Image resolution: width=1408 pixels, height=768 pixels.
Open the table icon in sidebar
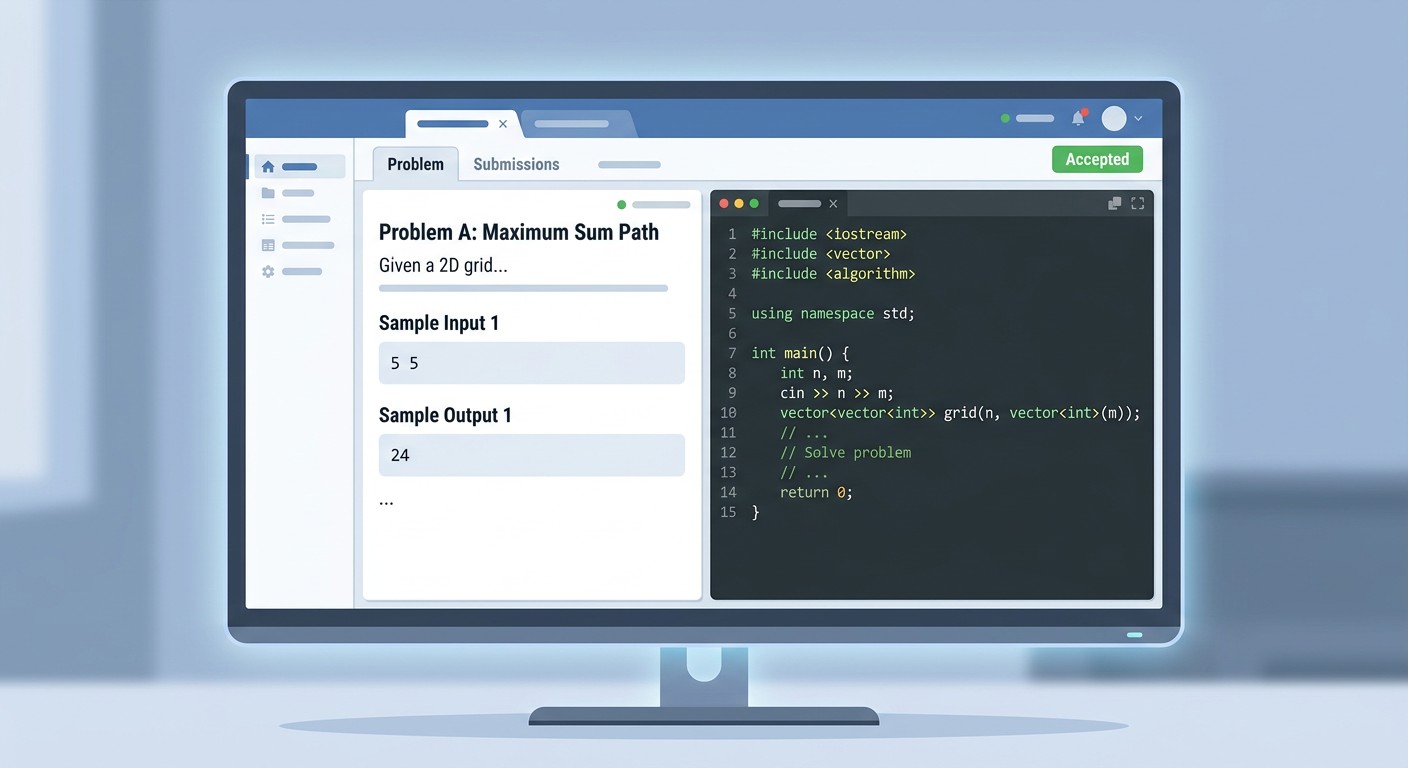coord(268,245)
